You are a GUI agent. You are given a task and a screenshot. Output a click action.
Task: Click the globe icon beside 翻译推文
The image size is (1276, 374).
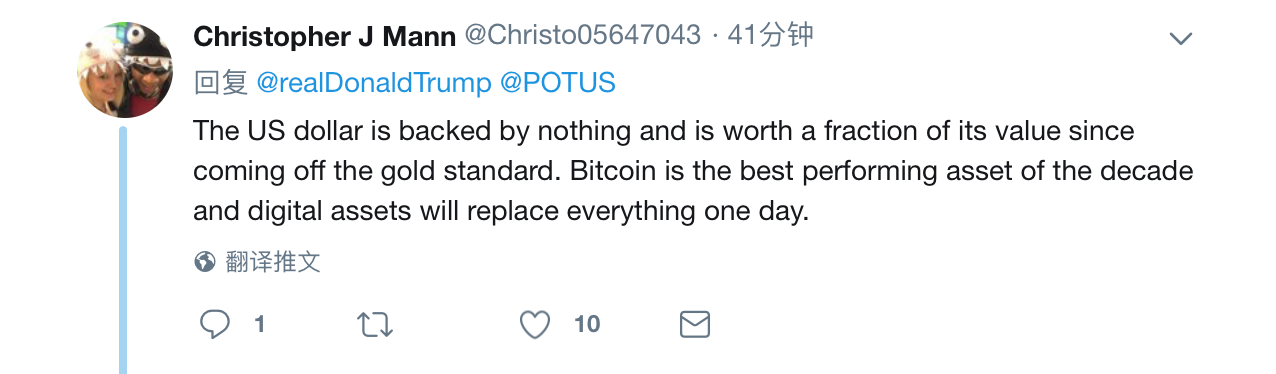pyautogui.click(x=205, y=263)
